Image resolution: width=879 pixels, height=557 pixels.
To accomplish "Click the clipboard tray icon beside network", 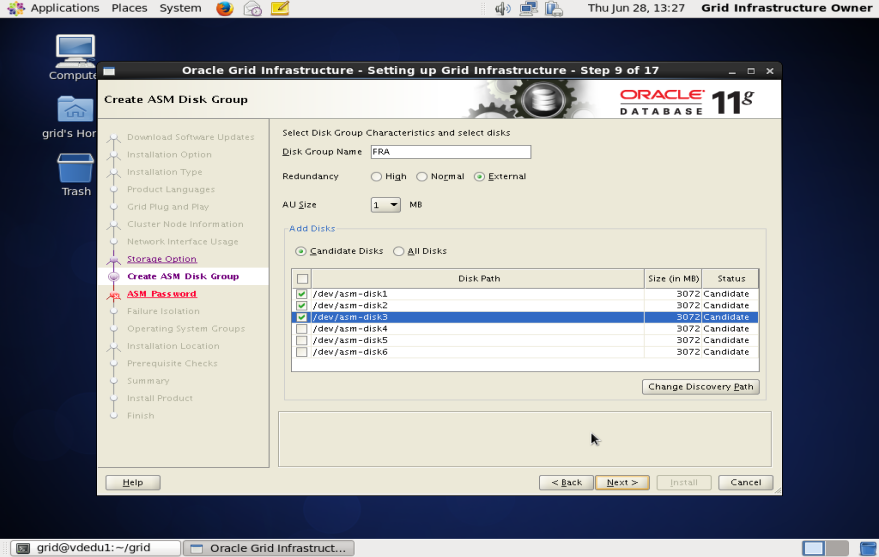I will [553, 8].
